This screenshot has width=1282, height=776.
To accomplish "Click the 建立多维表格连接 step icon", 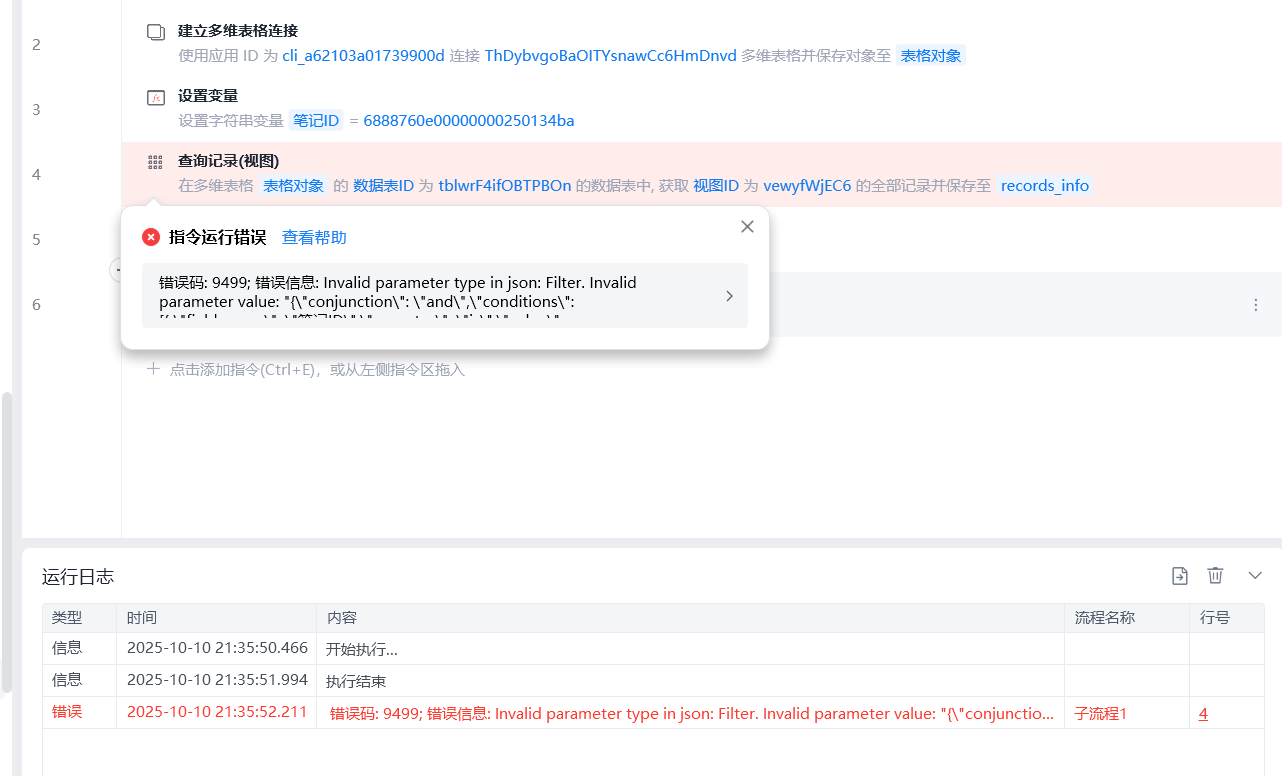I will point(155,32).
